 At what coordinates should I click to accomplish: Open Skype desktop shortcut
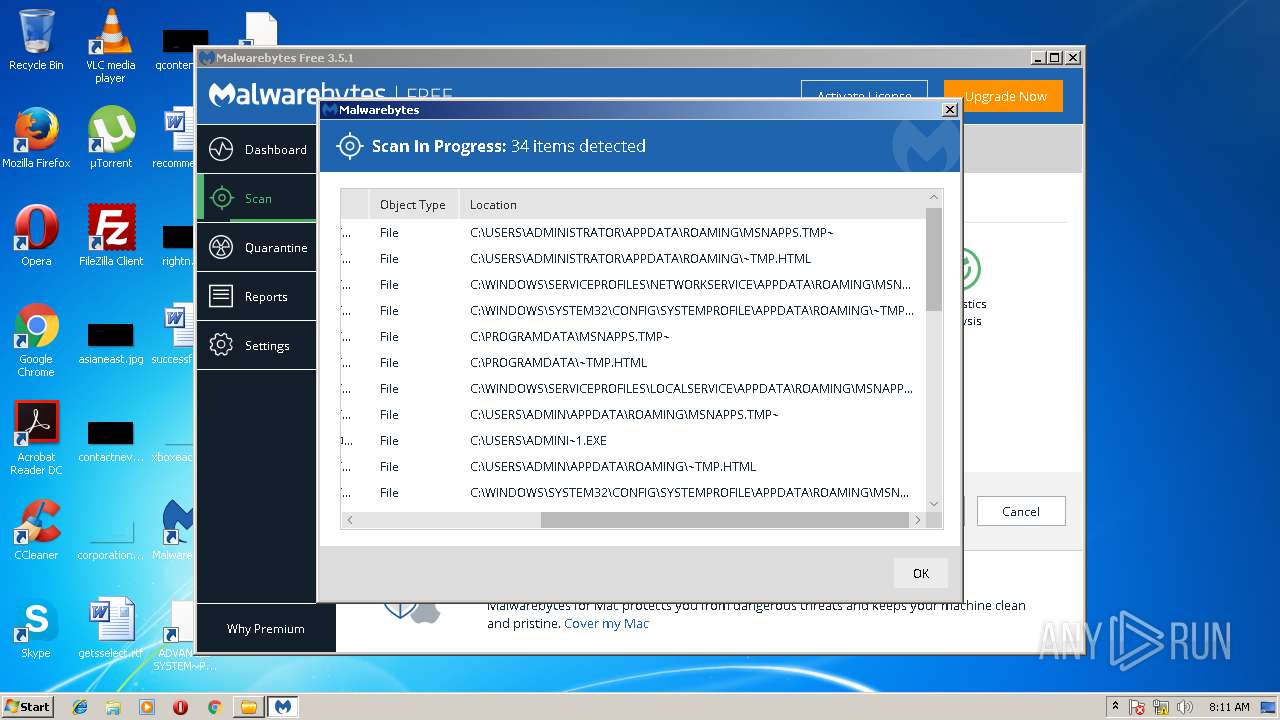click(x=36, y=627)
